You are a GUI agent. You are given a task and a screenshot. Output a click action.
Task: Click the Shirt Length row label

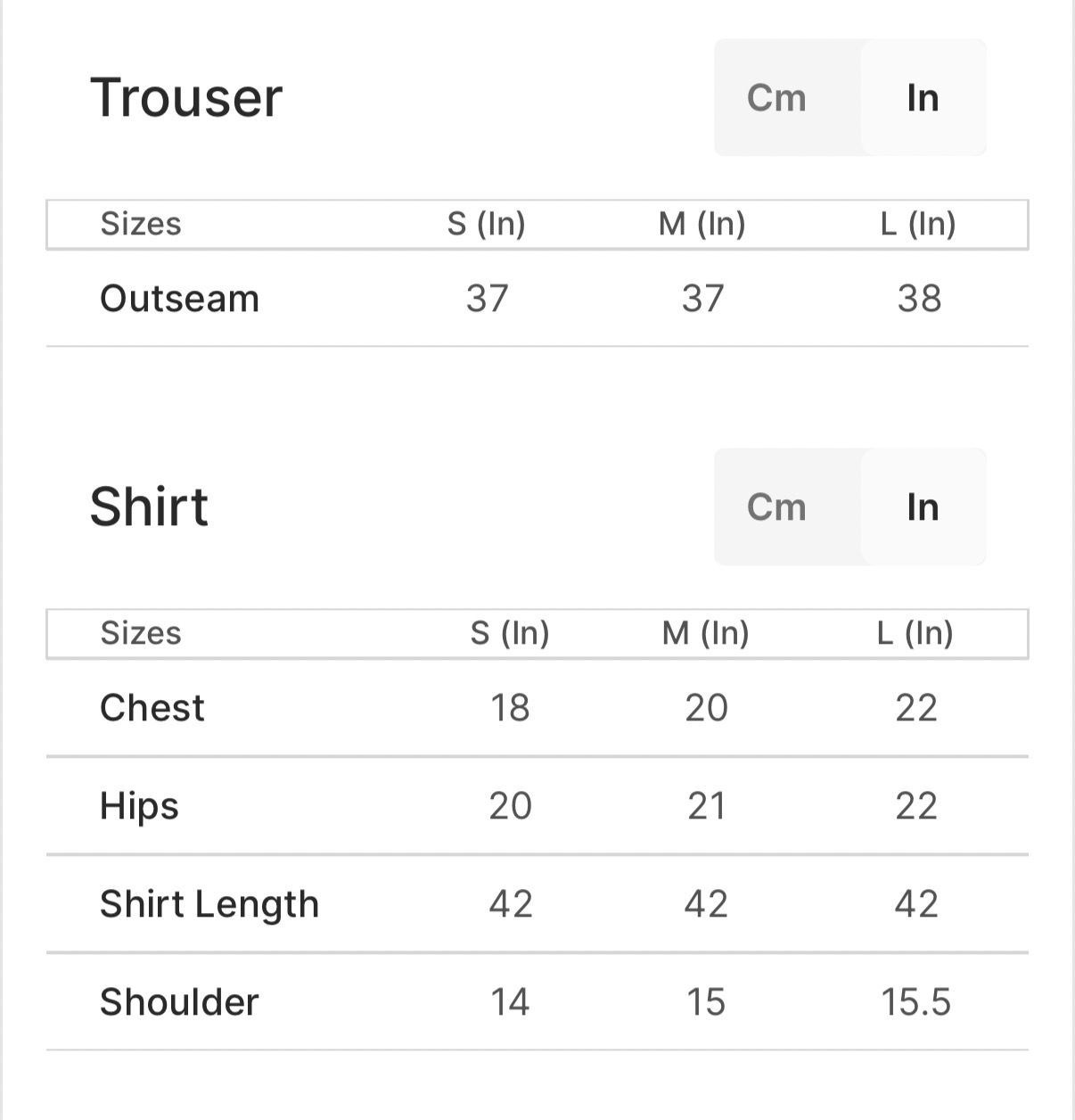click(x=209, y=904)
